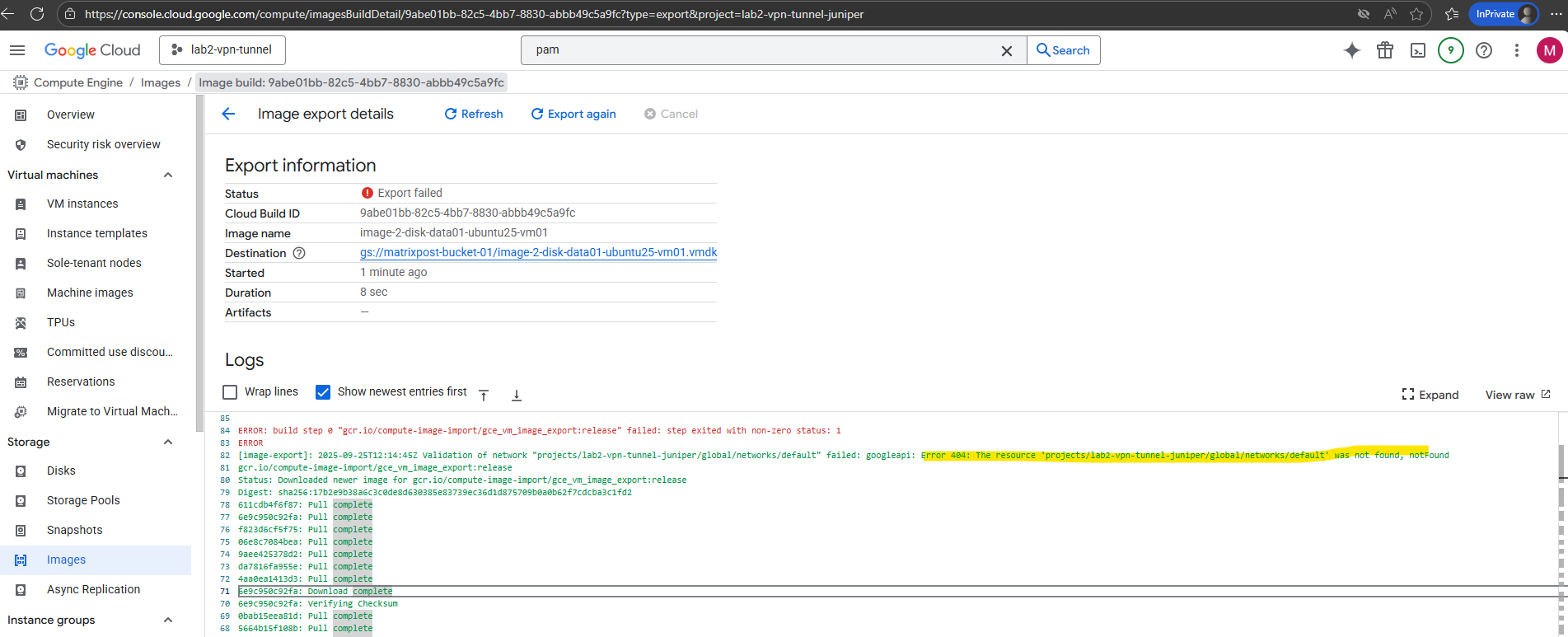
Task: Click the Migrate to Virtual Machines icon
Action: click(x=21, y=412)
